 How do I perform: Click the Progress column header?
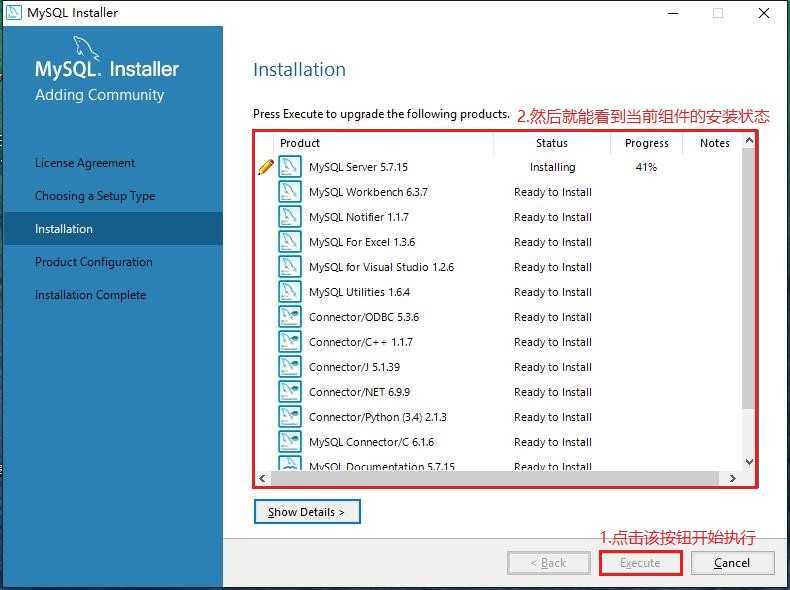[x=646, y=143]
